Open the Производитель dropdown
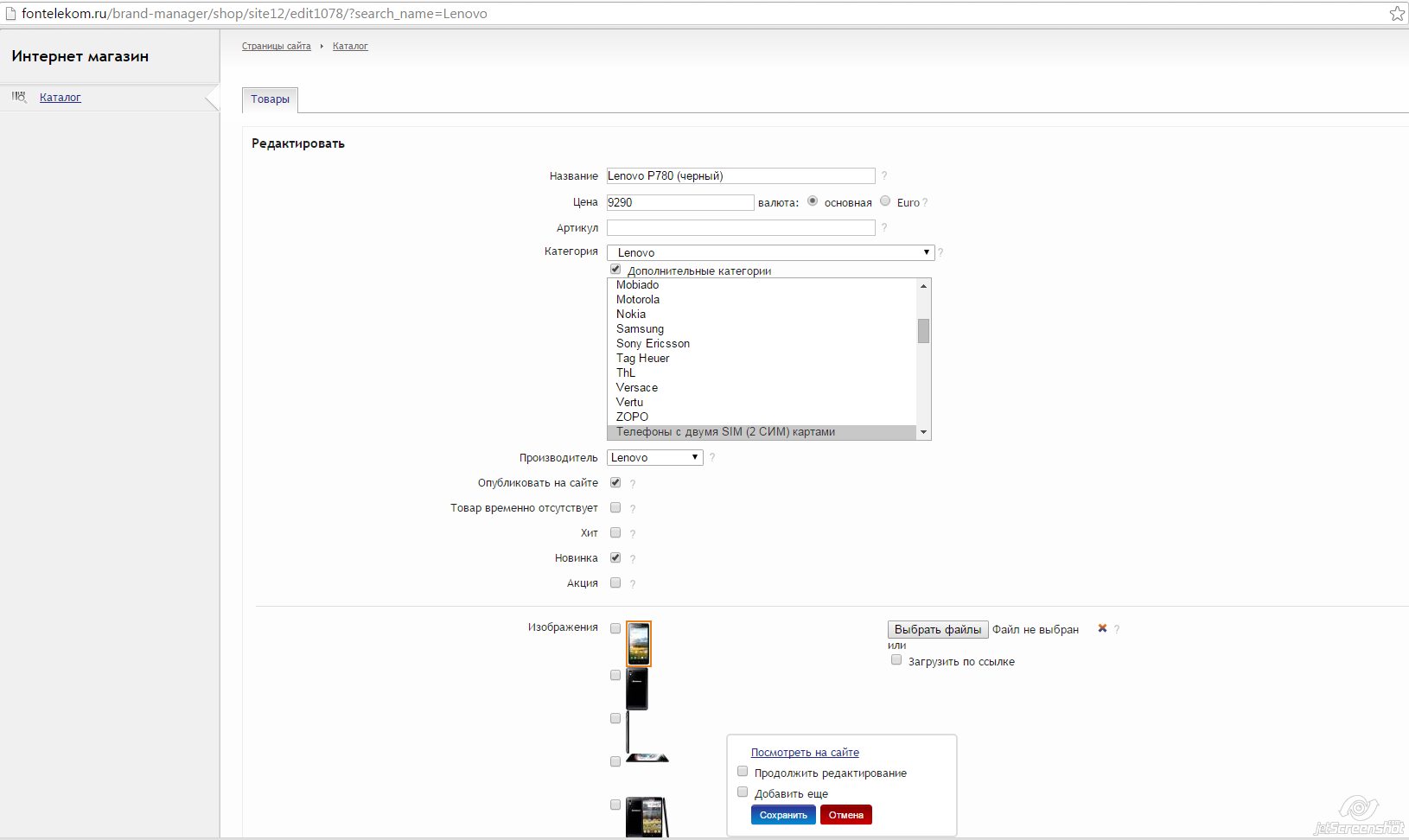Image resolution: width=1409 pixels, height=840 pixels. tap(654, 457)
